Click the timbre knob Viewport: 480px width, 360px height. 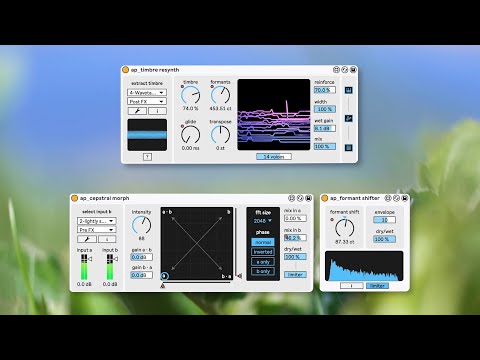[191, 95]
